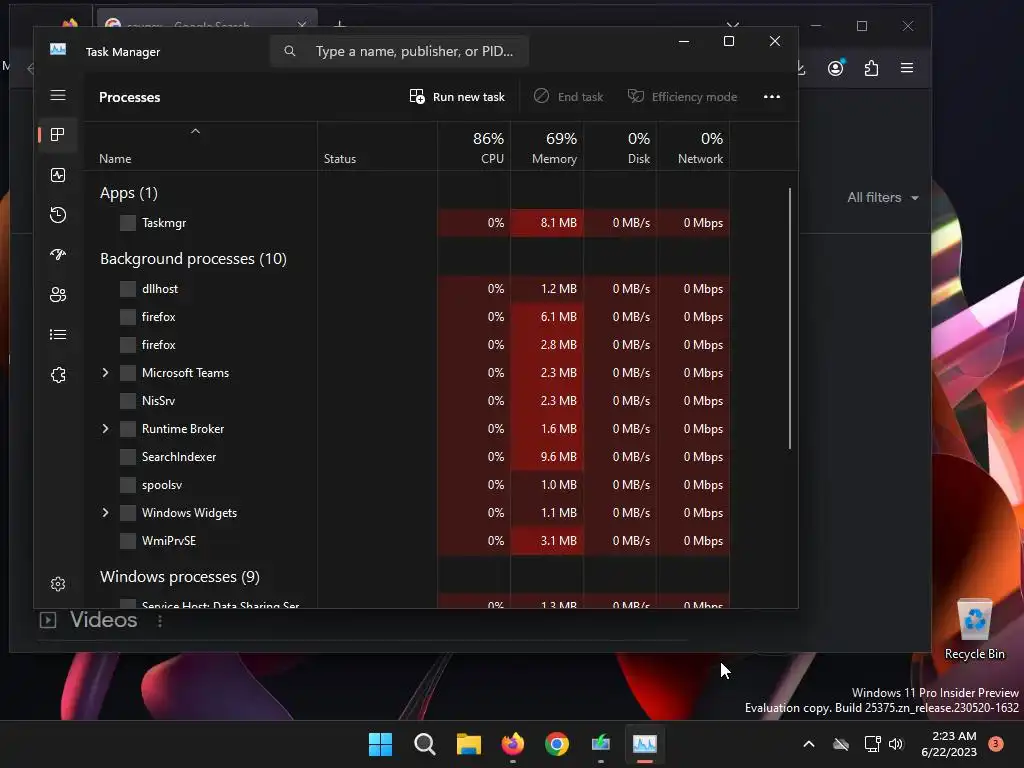Open Firefox account icon in browser toolbar
Viewport: 1024px width, 768px height.
[836, 68]
